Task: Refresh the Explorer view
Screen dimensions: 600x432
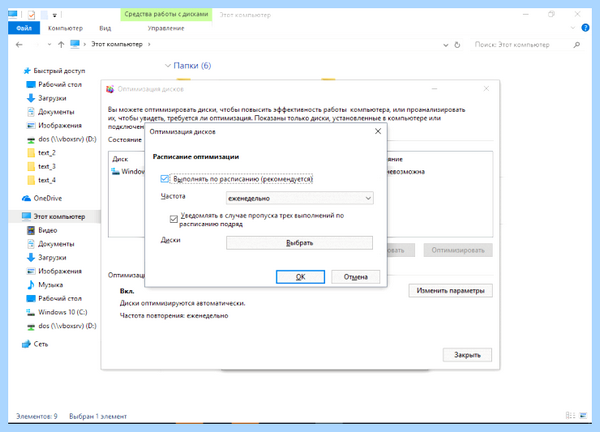Action: [x=457, y=45]
